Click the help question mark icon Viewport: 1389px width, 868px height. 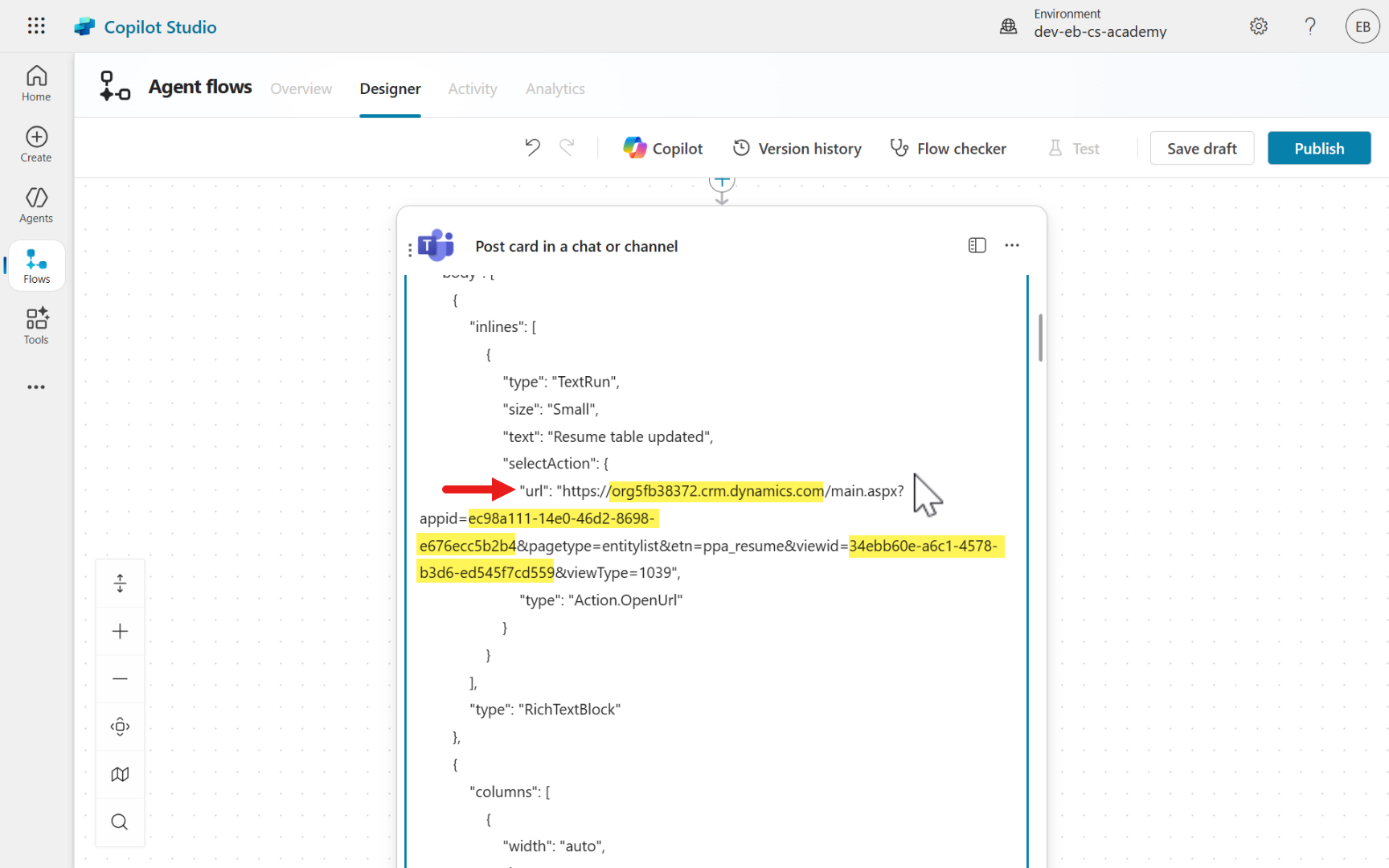tap(1310, 27)
